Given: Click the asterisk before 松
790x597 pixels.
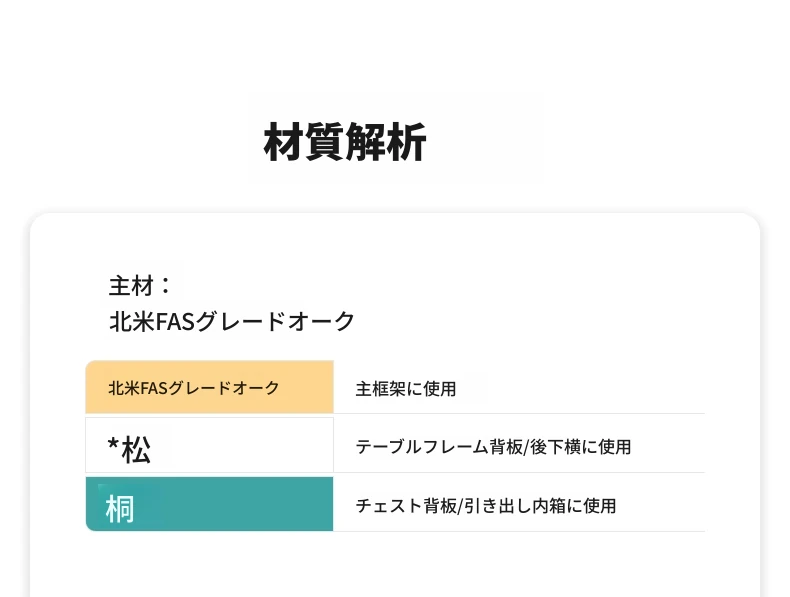Looking at the screenshot, I should (113, 445).
